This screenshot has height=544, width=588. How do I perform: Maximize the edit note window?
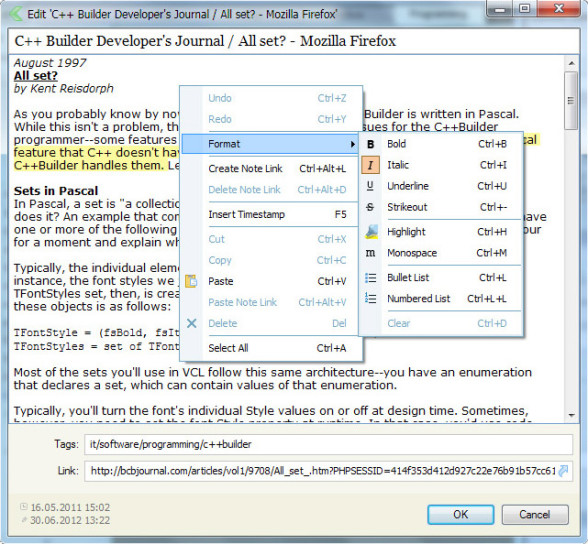pos(525,9)
